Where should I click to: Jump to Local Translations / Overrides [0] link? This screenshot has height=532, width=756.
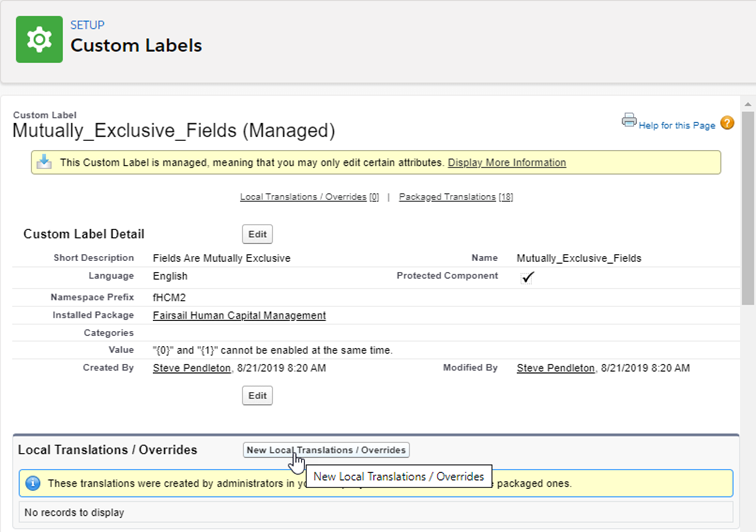pos(309,197)
